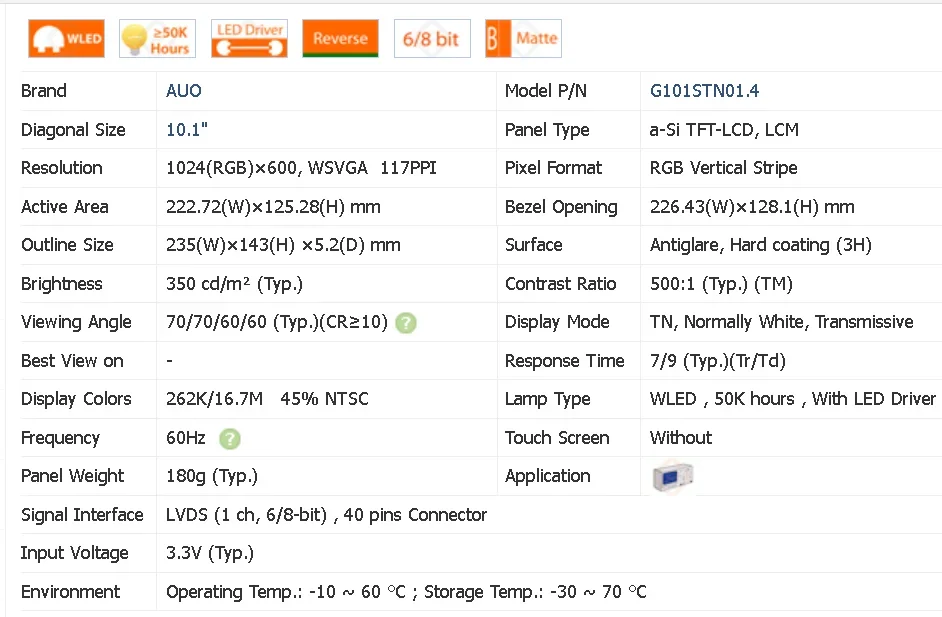Click the Application device thumbnail
Image resolution: width=942 pixels, height=617 pixels.
[673, 477]
